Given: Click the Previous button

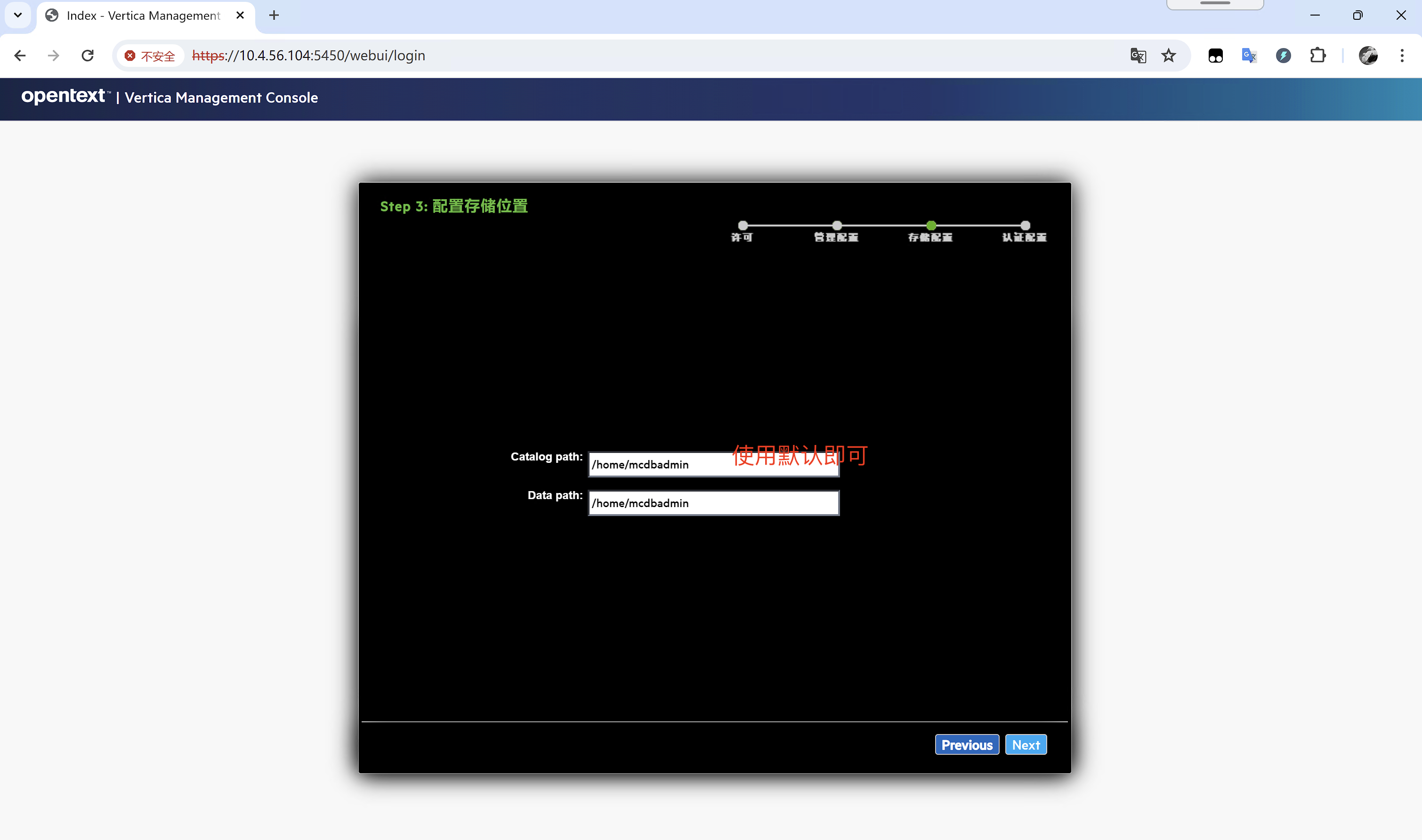Looking at the screenshot, I should point(966,745).
